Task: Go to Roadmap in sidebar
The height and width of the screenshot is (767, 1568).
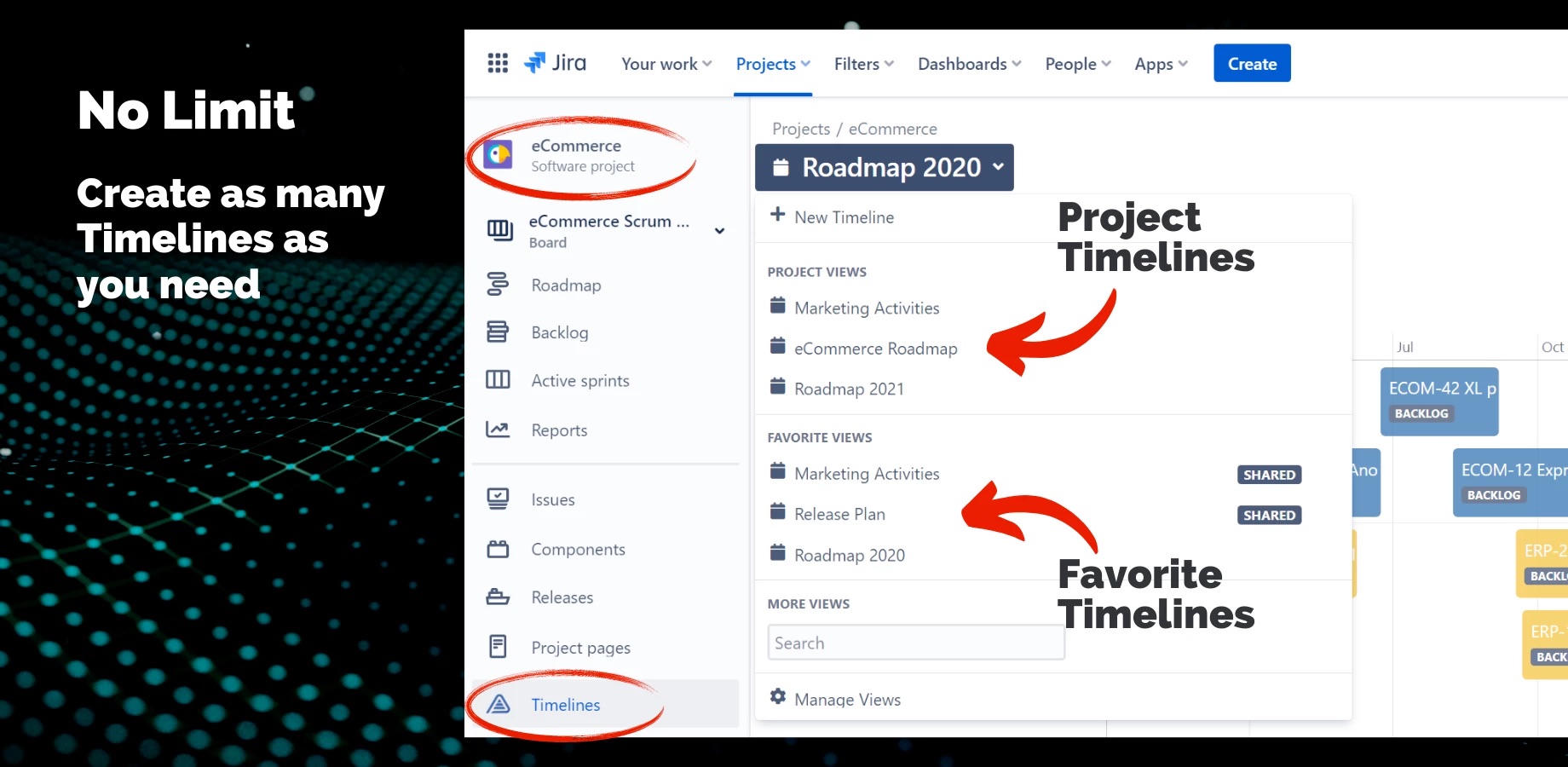Action: [566, 285]
